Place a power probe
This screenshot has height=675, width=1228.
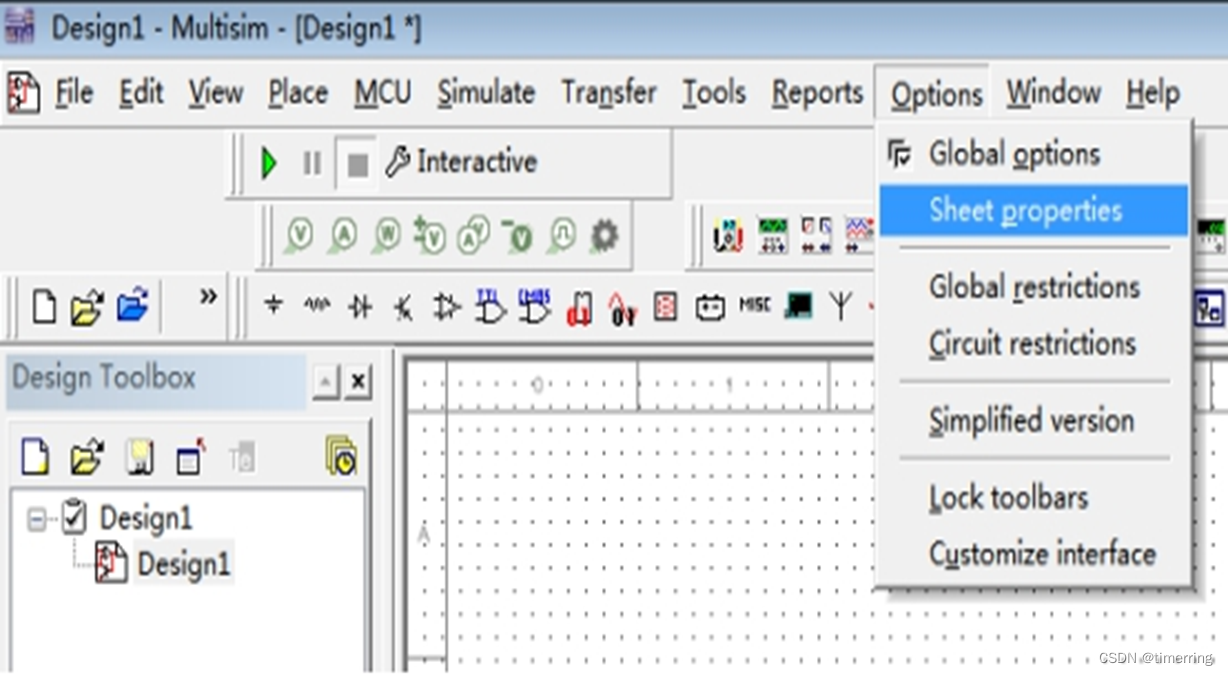[x=386, y=236]
